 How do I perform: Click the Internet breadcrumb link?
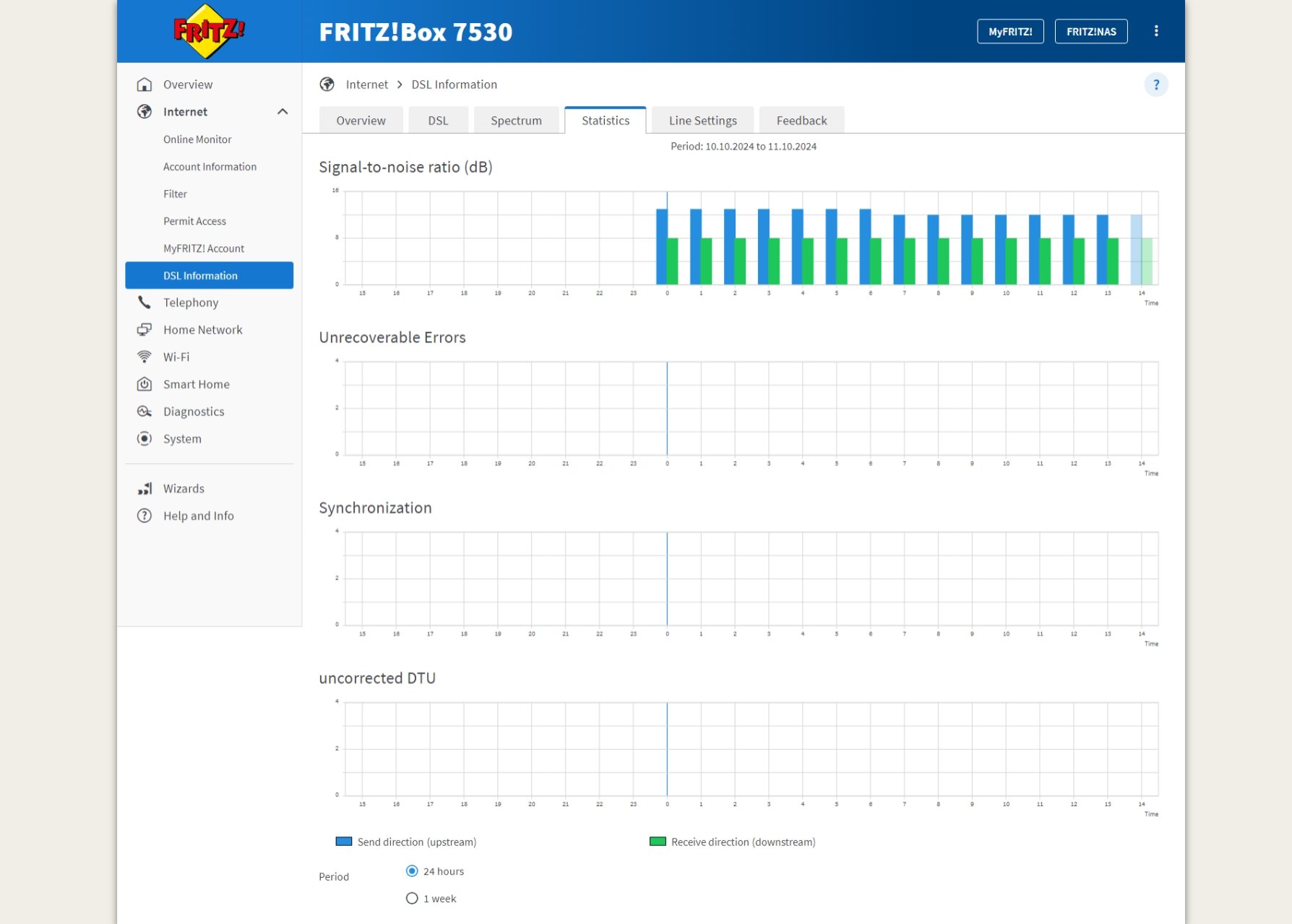tap(366, 85)
